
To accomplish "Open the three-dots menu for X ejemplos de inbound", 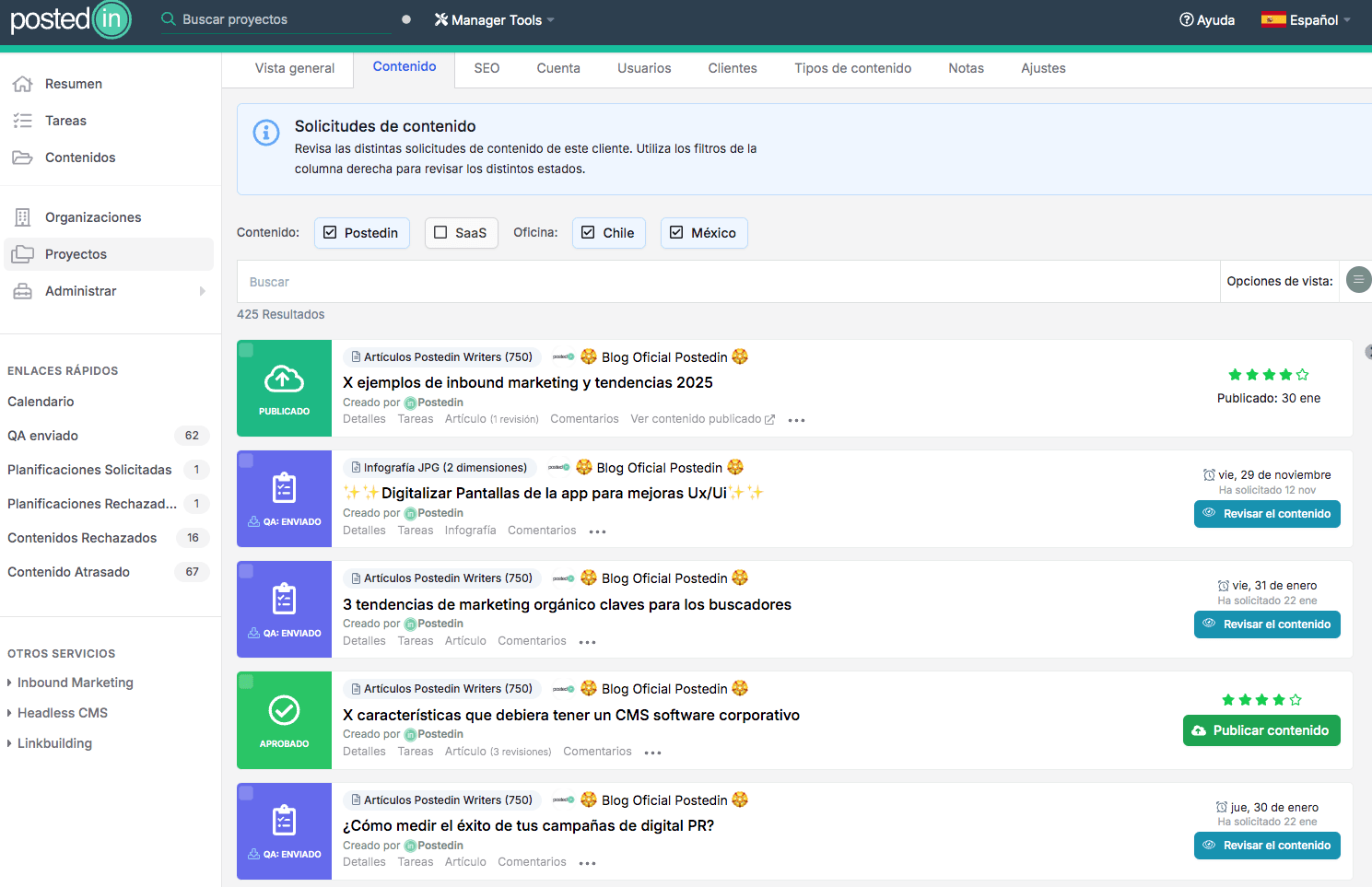I will pos(797,421).
